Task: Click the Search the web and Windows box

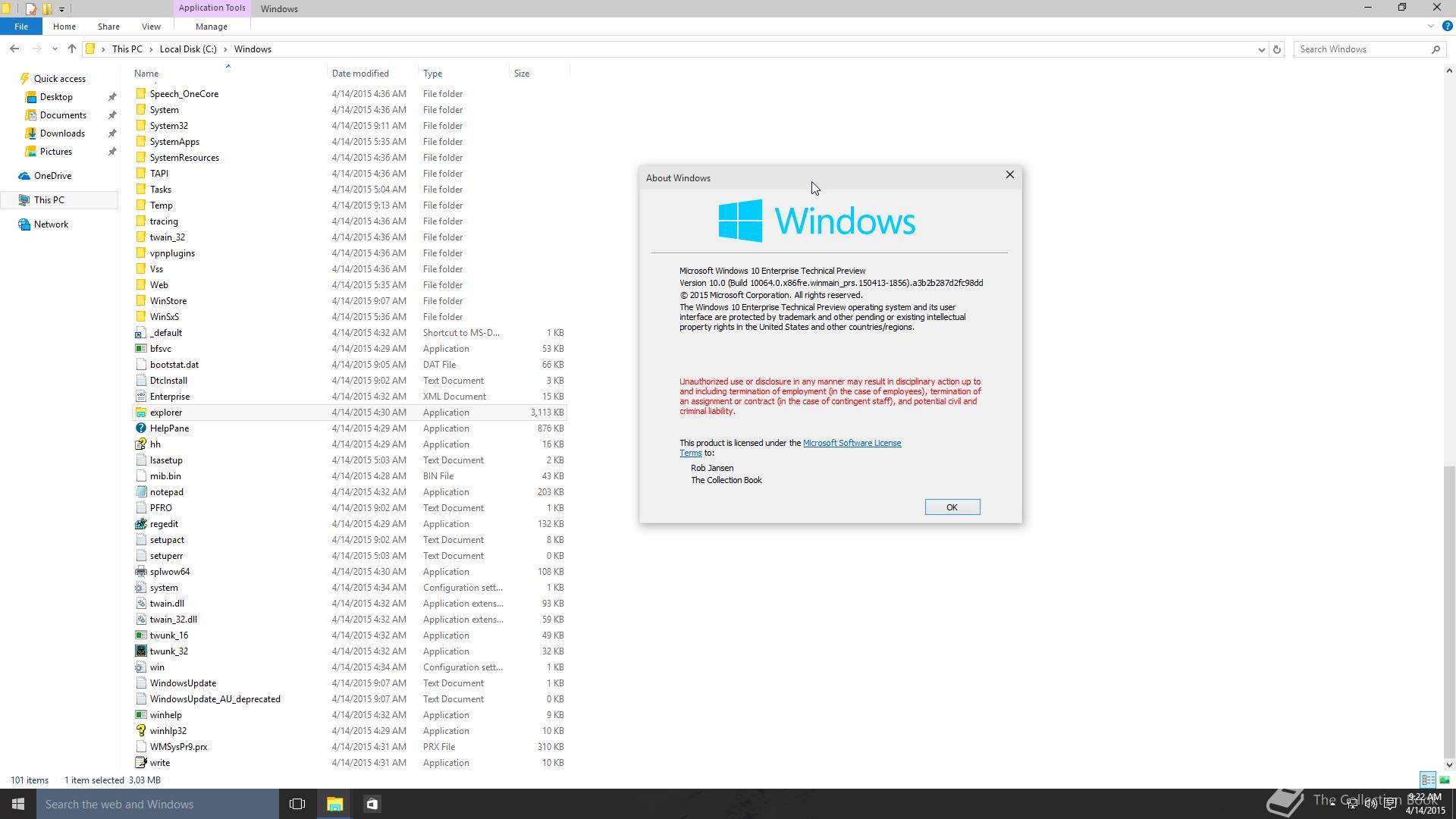Action: tap(158, 804)
